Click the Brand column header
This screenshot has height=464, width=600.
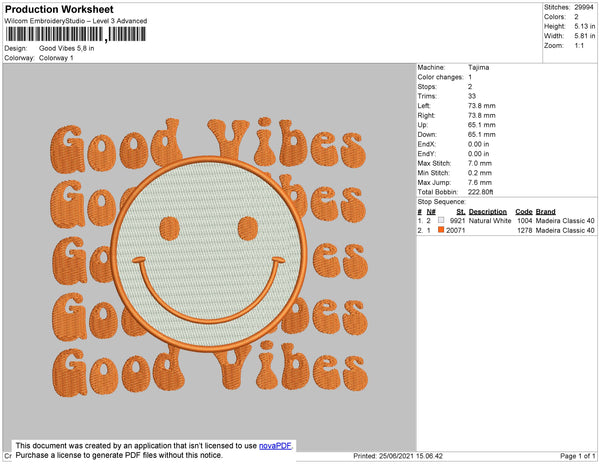tap(545, 211)
